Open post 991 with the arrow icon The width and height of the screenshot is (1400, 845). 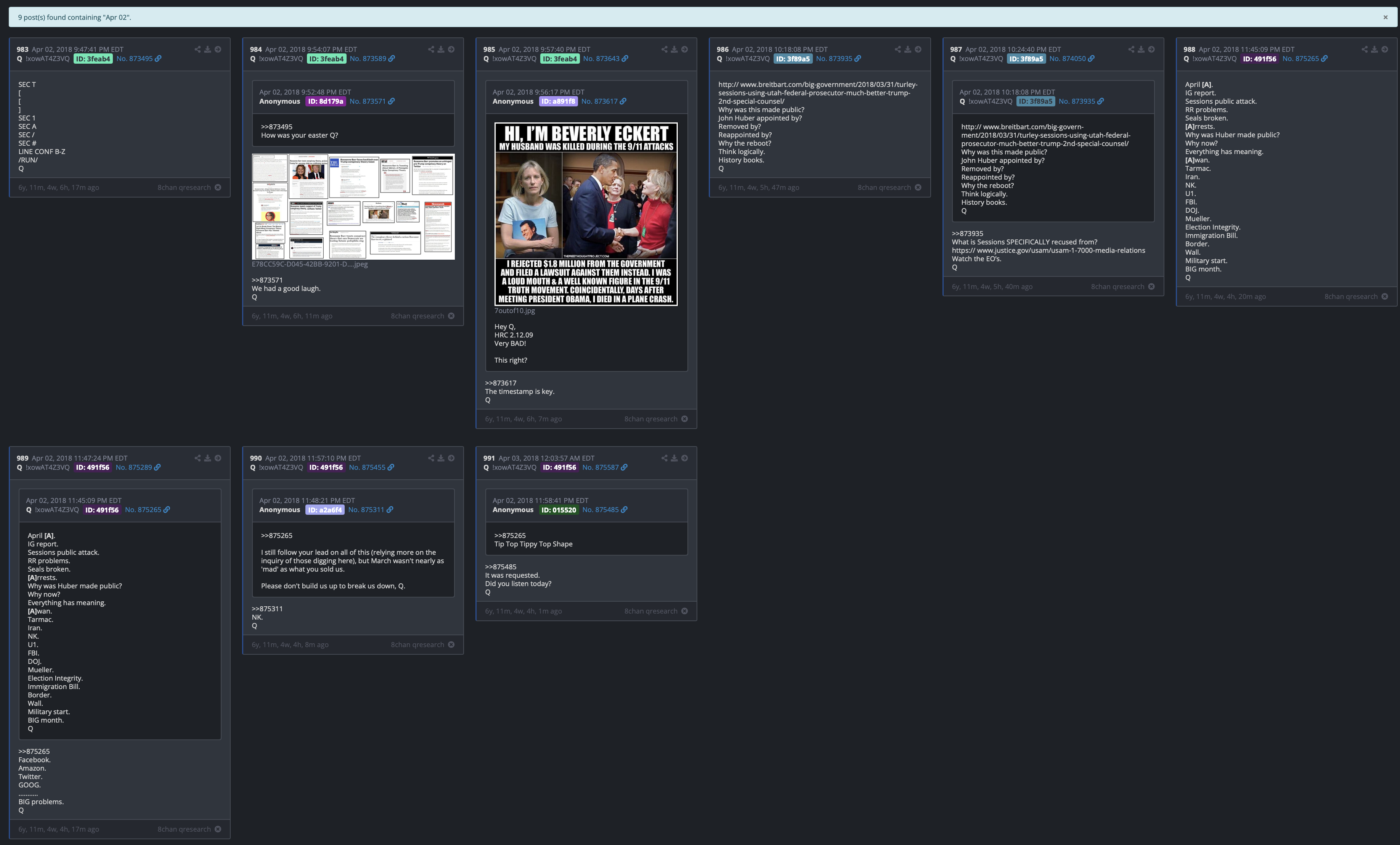(x=685, y=458)
